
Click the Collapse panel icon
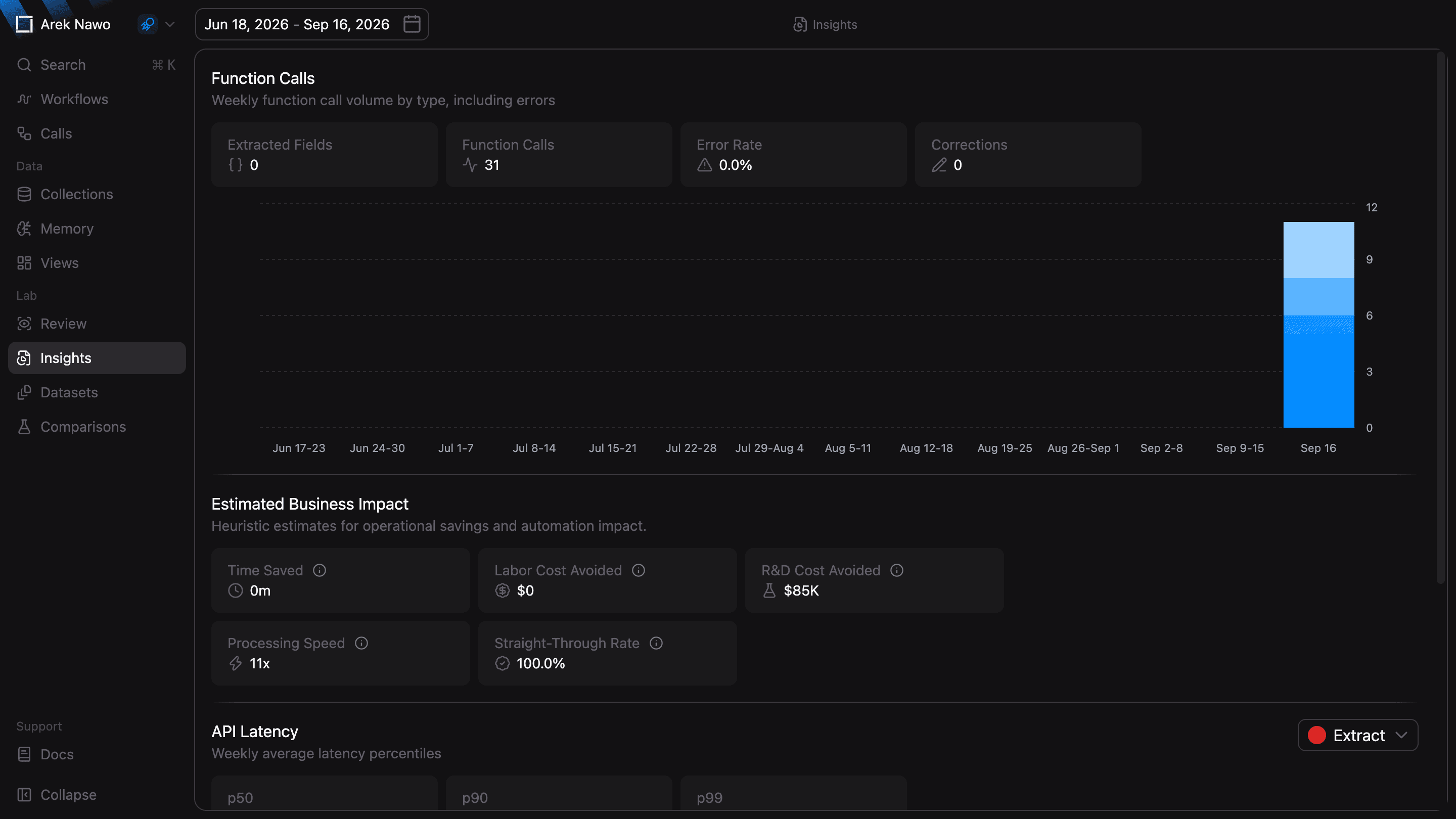[x=24, y=795]
